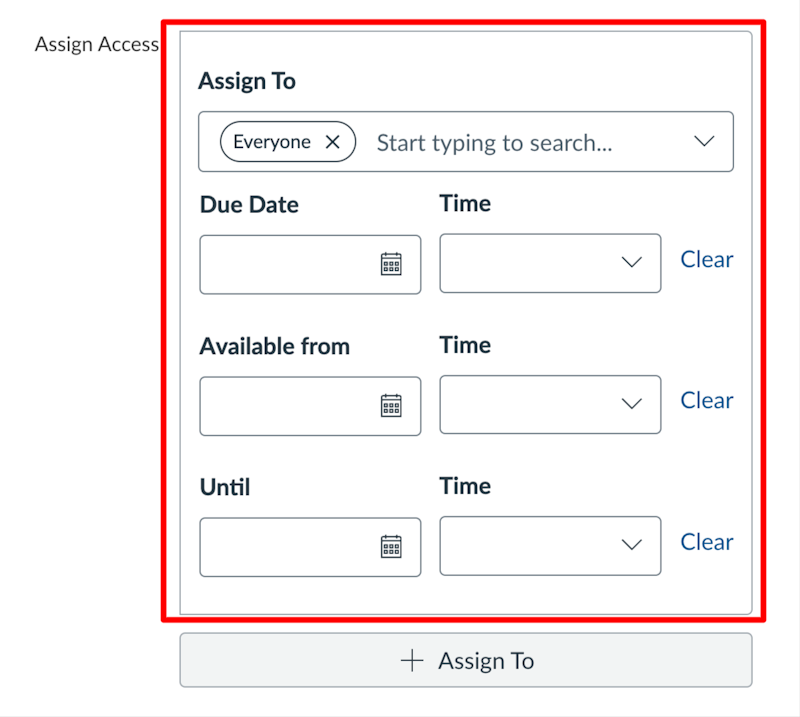Viewport: 800px width, 717px height.
Task: Click inside the Until date field
Action: click(310, 547)
